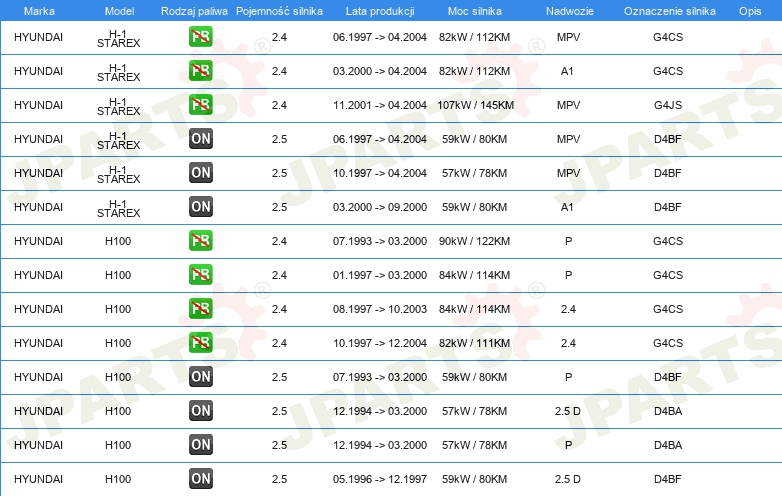Select the 57kW / 78KM cell in the 10.1997 -> 04.2004 row

[474, 173]
